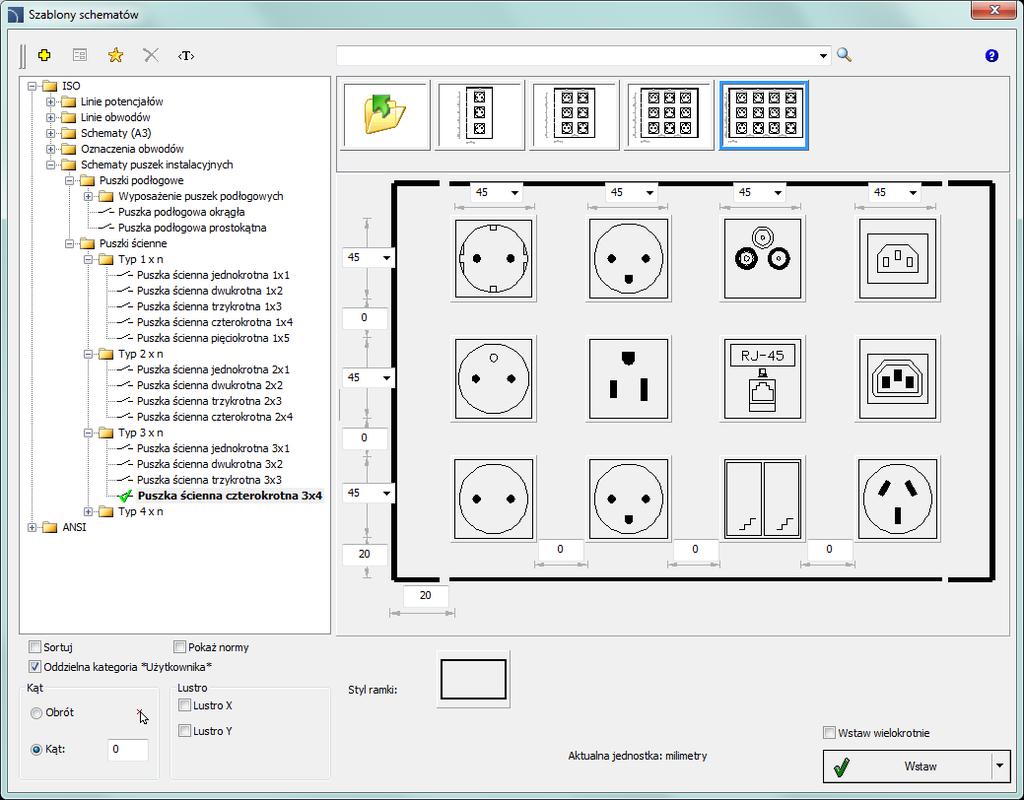The height and width of the screenshot is (800, 1024).
Task: Click the plain two-pin socket bottom-left
Action: (494, 499)
